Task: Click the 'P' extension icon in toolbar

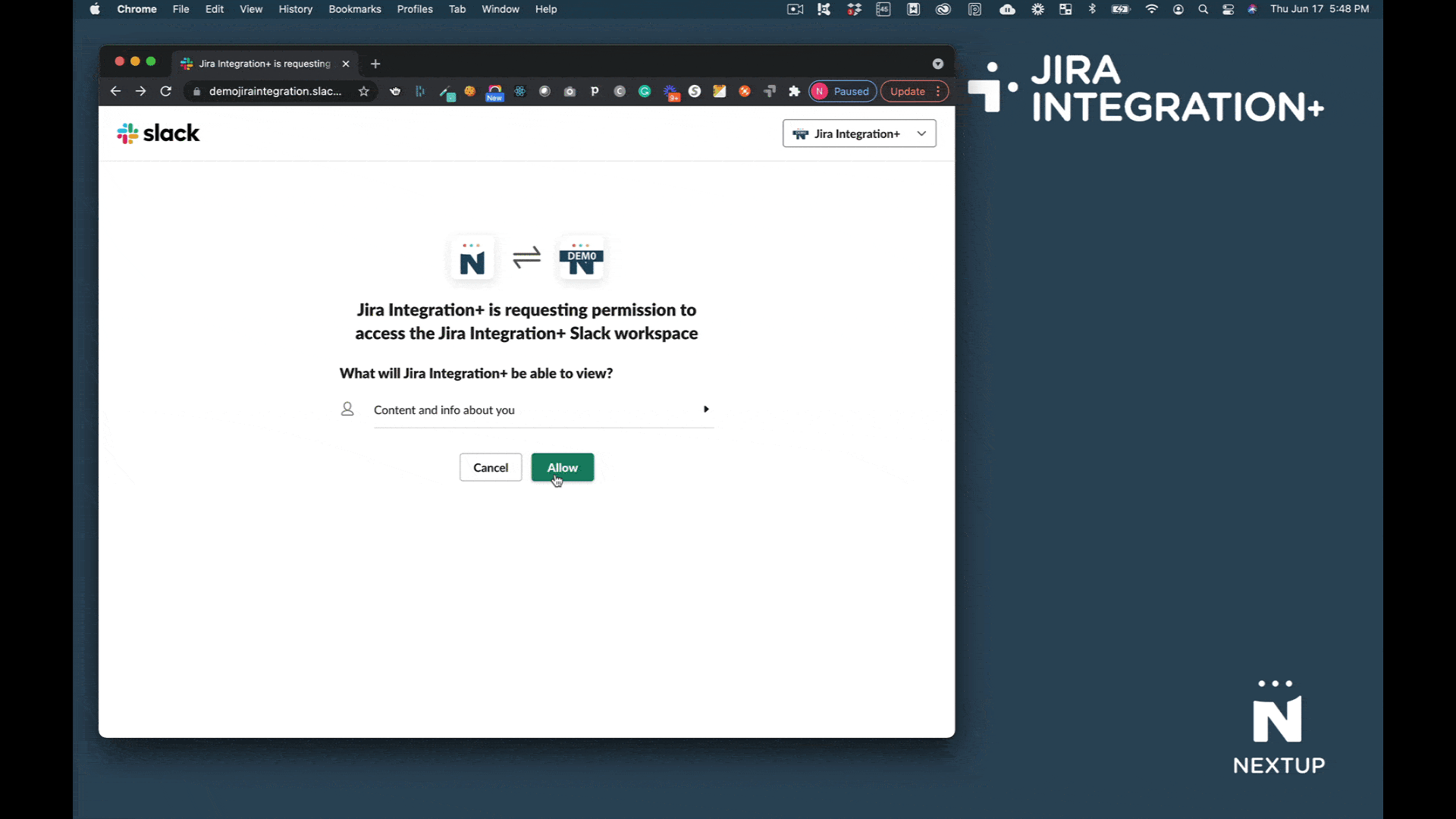Action: [595, 91]
